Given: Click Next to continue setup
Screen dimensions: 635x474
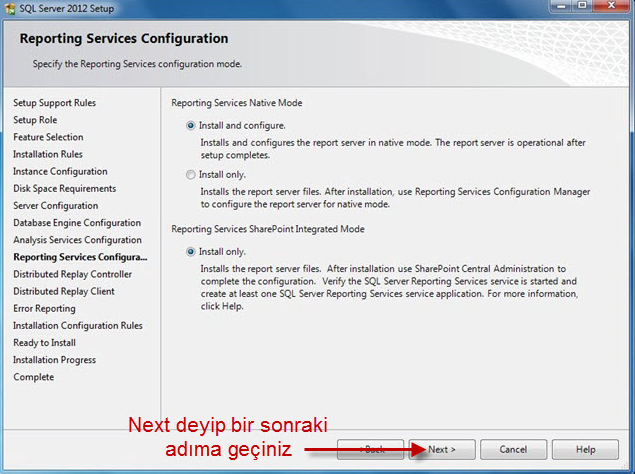Looking at the screenshot, I should [x=442, y=449].
